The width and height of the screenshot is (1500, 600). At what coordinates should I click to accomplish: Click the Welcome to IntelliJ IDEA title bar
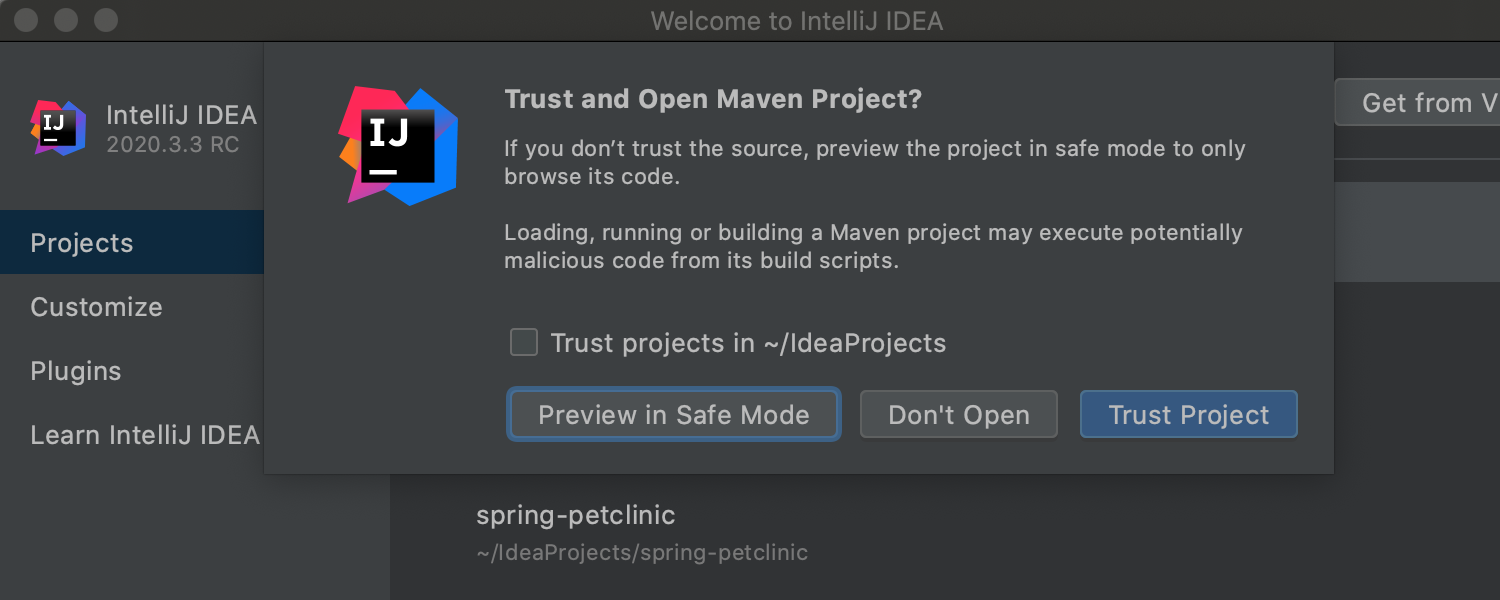tap(797, 20)
